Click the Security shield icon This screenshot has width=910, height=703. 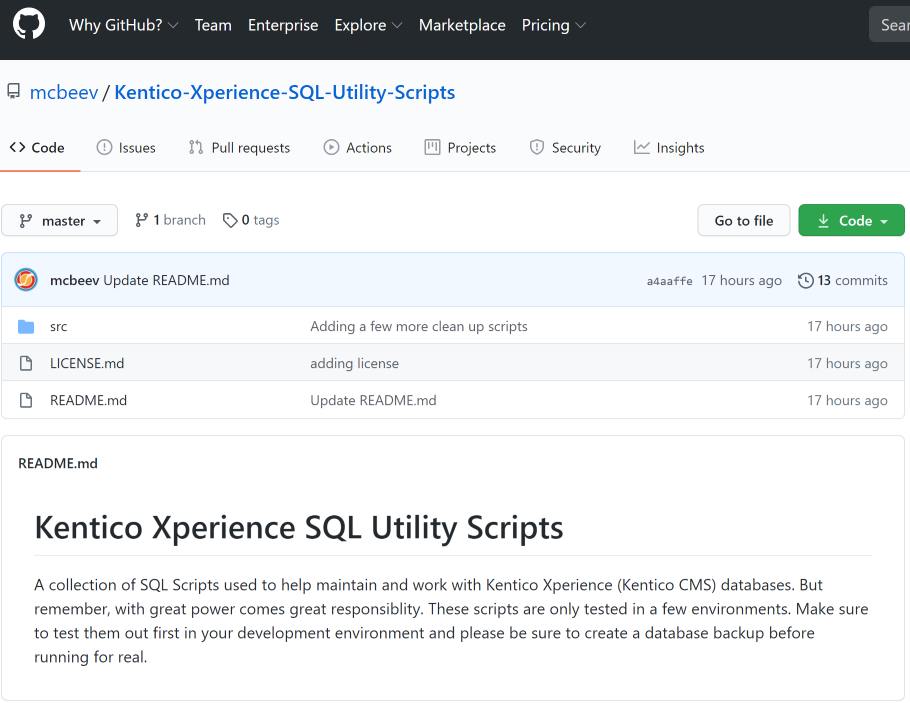click(x=537, y=147)
